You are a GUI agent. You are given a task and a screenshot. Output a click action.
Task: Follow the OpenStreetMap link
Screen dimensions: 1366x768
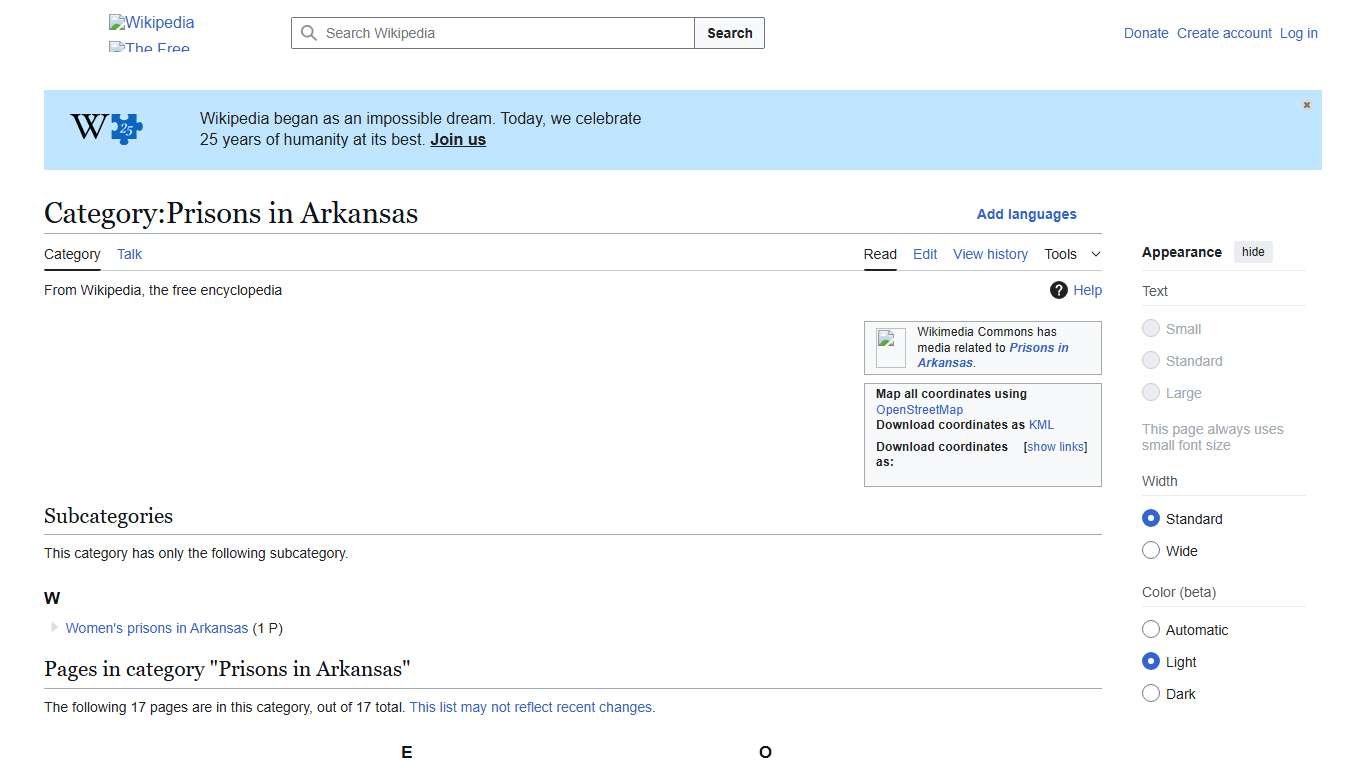point(918,409)
